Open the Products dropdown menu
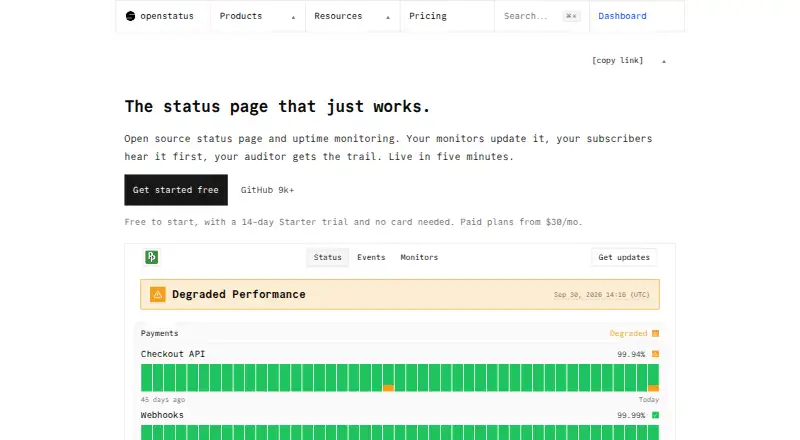Viewport: 800px width, 440px height. (x=258, y=16)
